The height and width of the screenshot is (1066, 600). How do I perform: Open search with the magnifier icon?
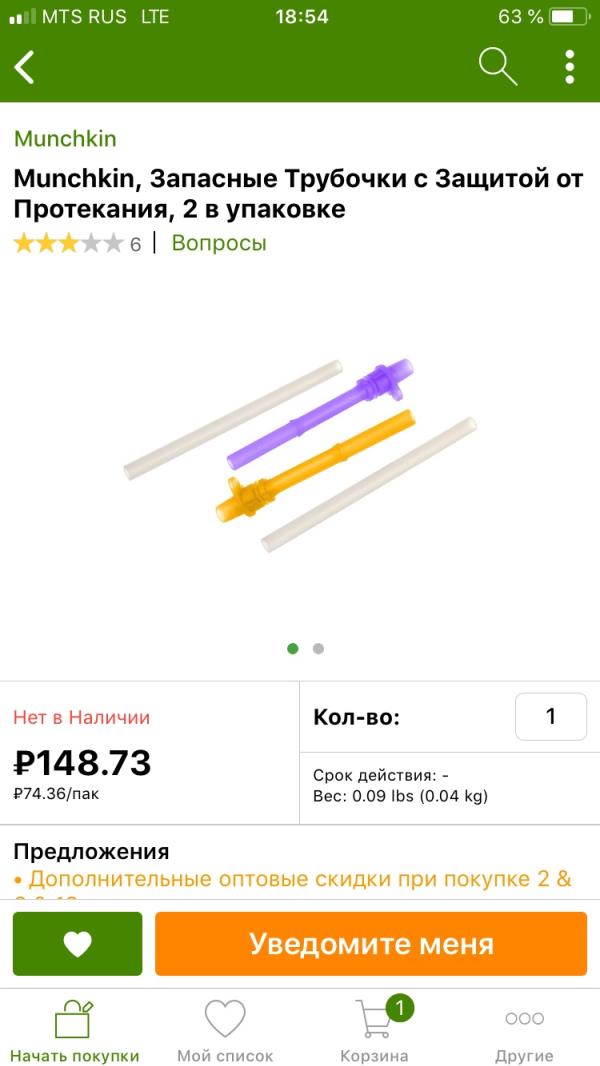tap(497, 67)
